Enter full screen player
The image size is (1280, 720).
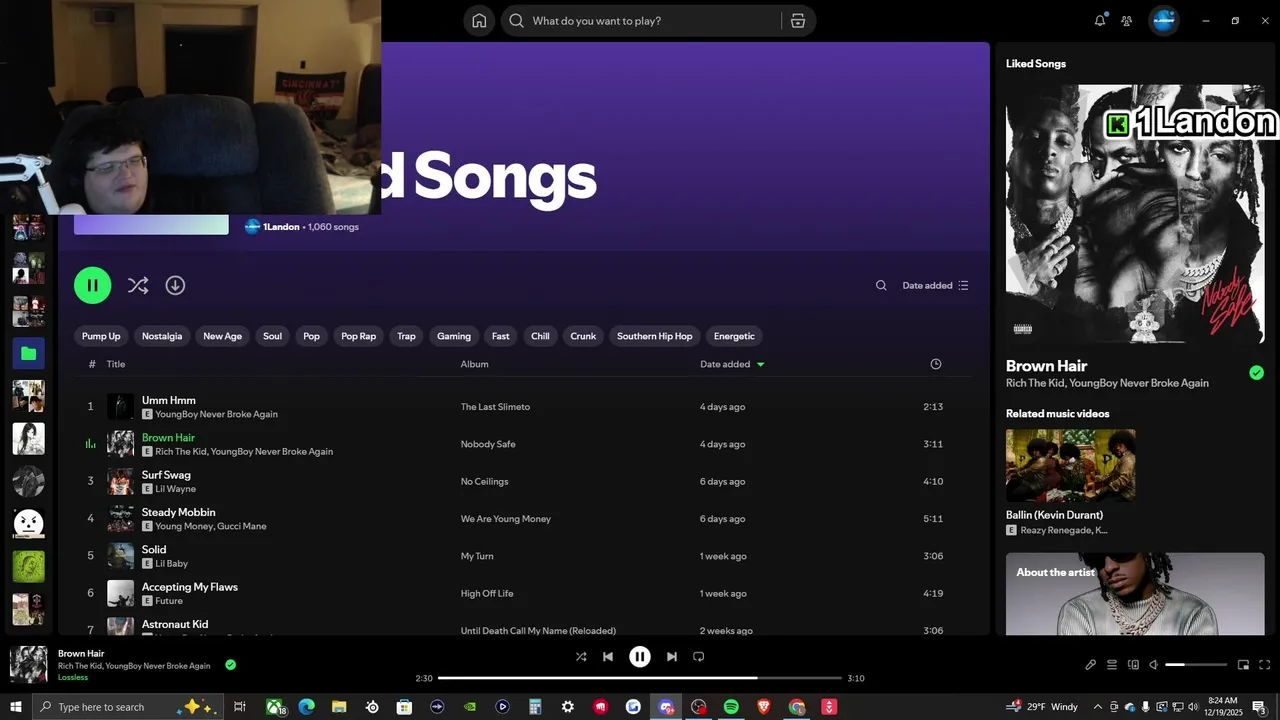point(1264,665)
